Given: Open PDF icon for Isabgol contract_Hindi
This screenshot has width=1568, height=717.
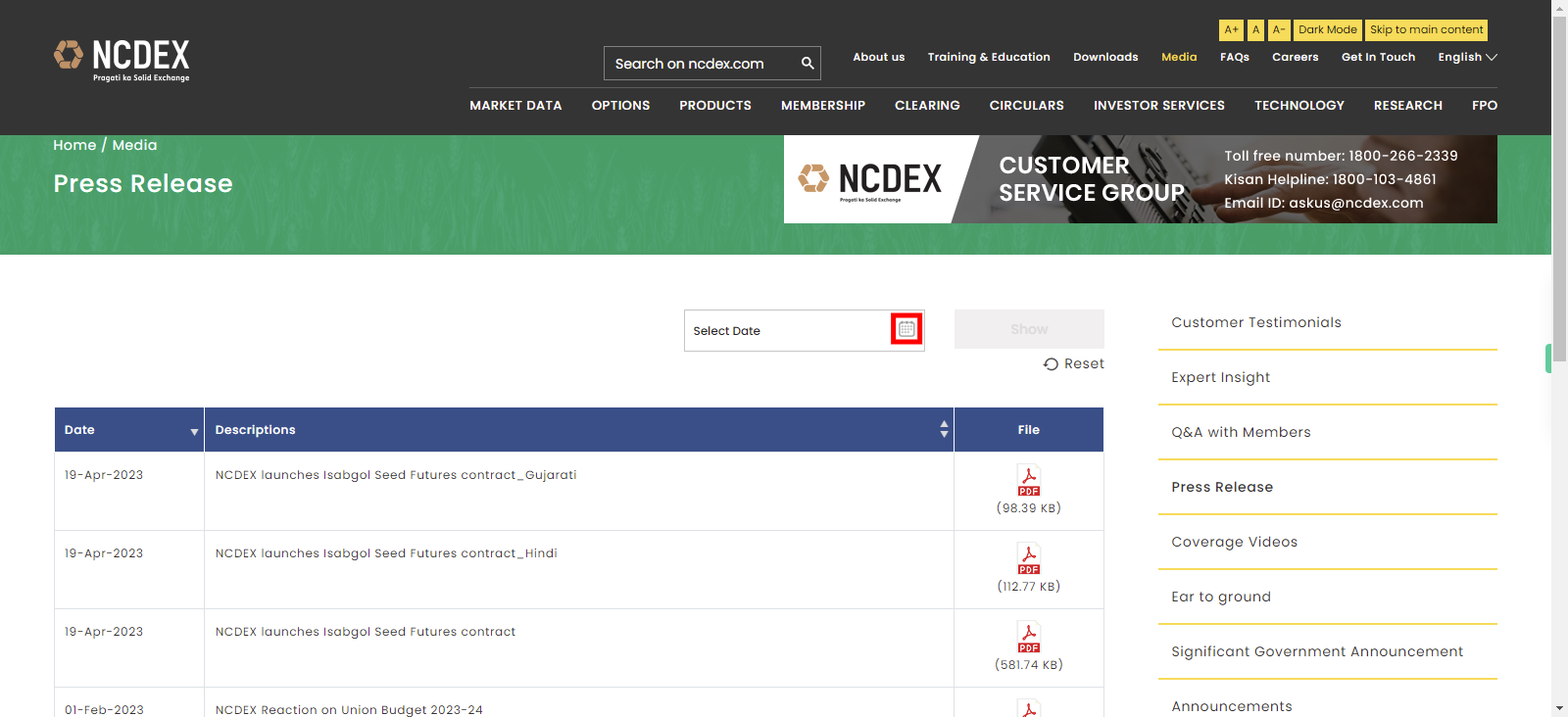Looking at the screenshot, I should pos(1029,559).
